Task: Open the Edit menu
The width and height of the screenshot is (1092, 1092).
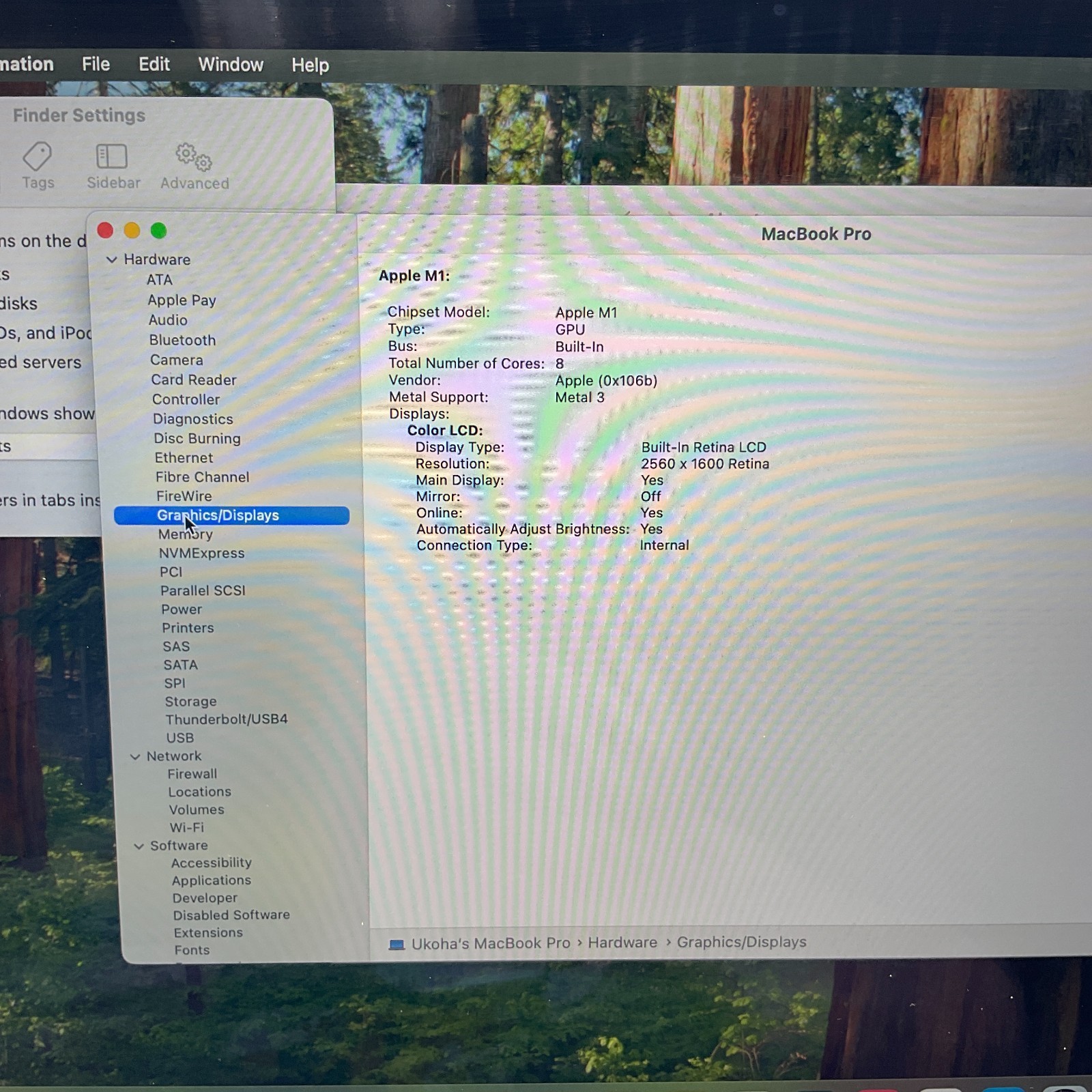Action: [x=154, y=64]
